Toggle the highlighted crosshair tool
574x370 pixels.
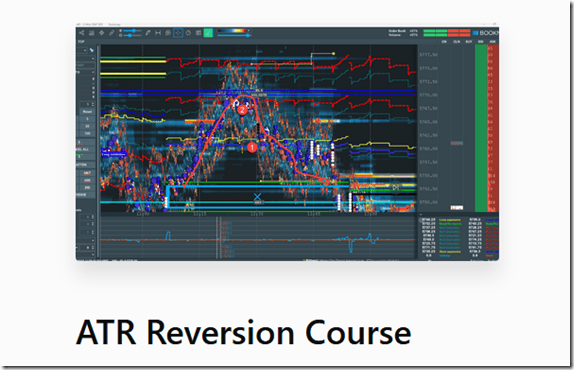(x=178, y=33)
